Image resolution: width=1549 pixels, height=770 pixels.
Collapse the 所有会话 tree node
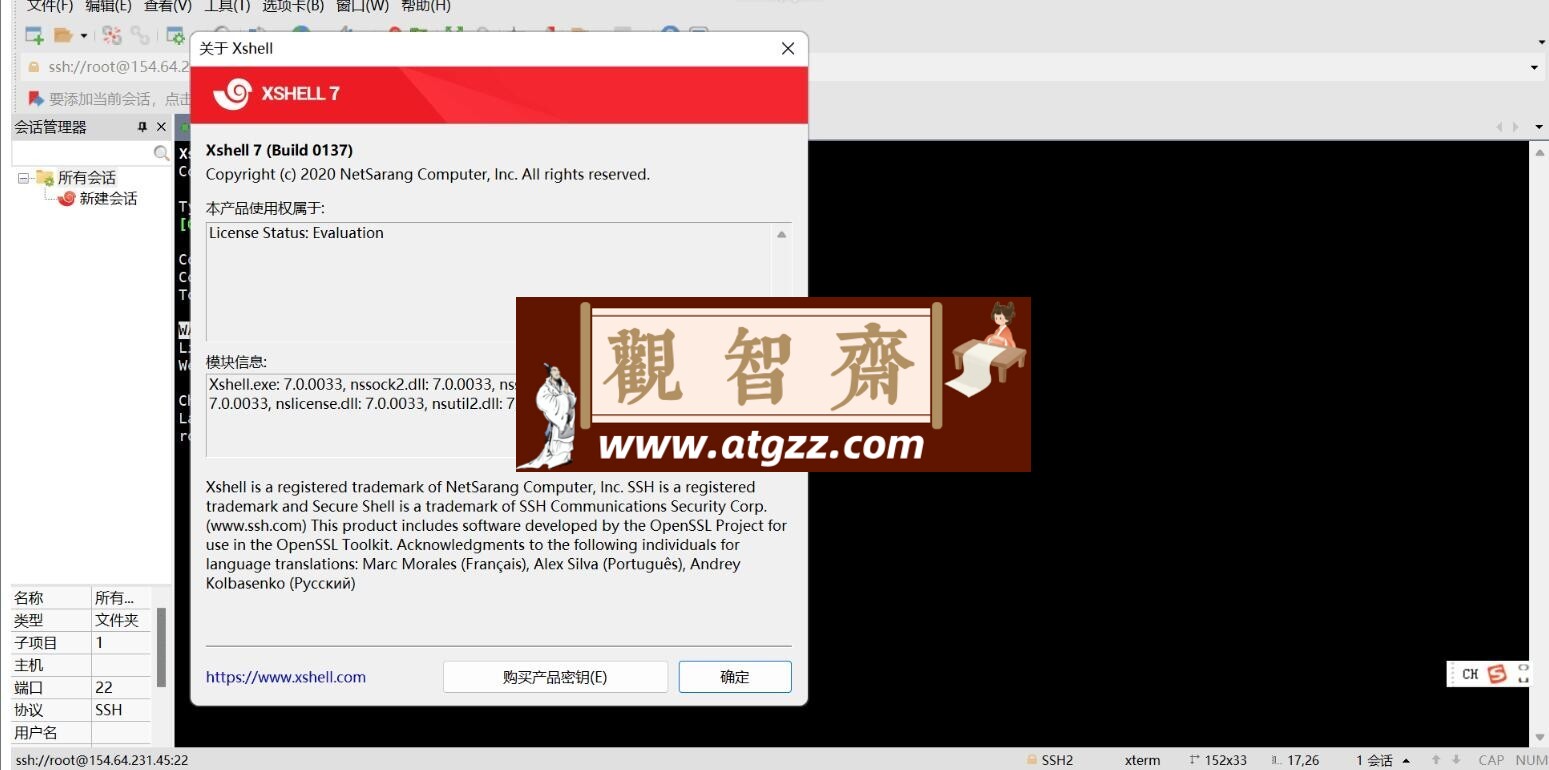[23, 178]
